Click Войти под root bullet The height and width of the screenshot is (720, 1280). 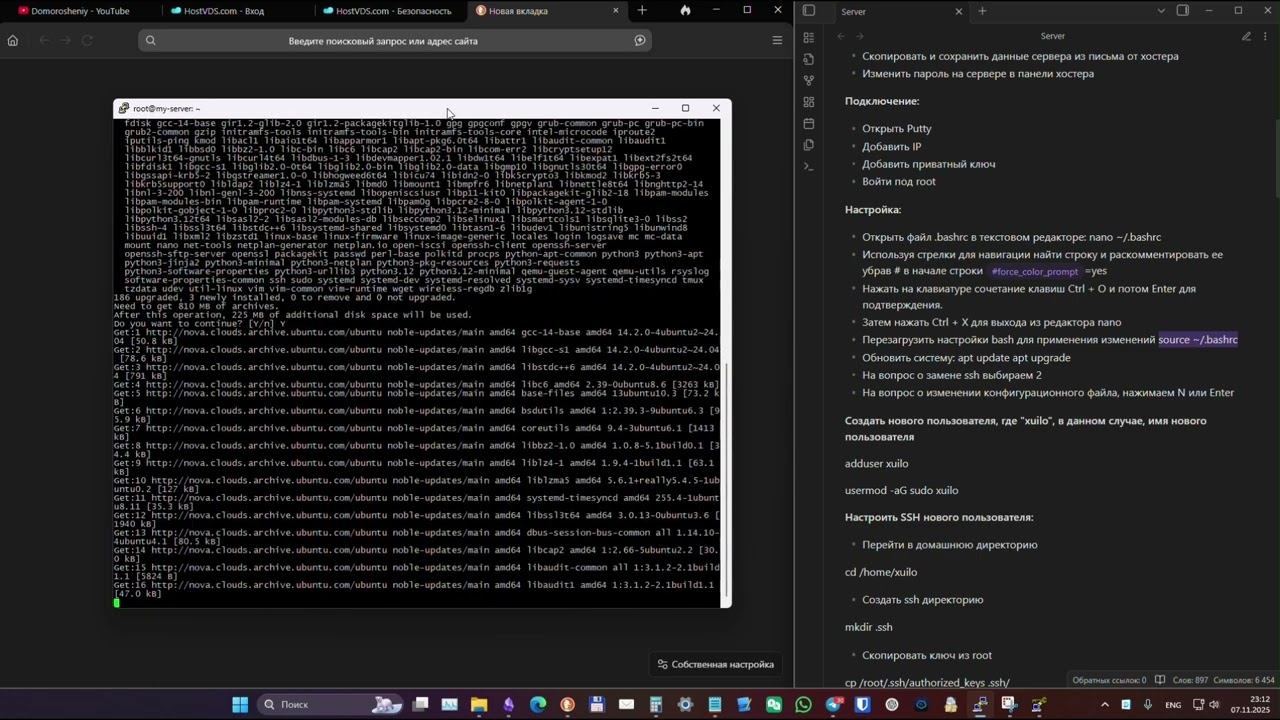click(898, 182)
